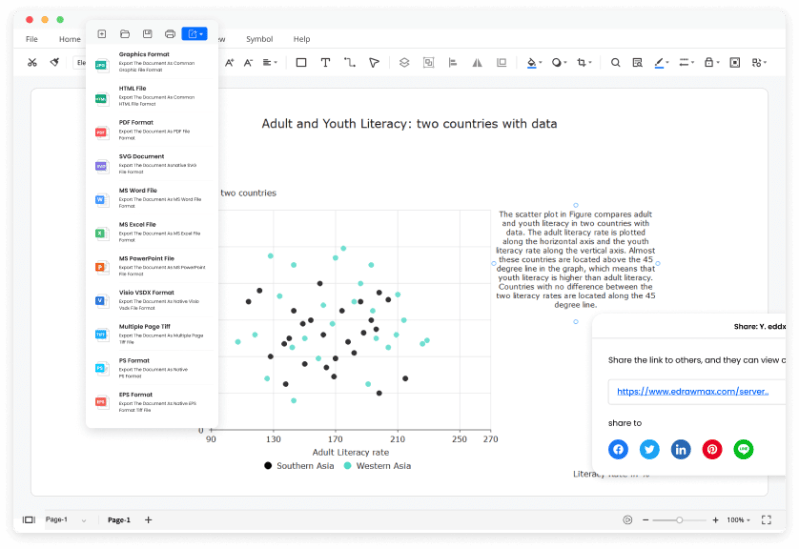Export as MS PowerPoint File

(152, 266)
